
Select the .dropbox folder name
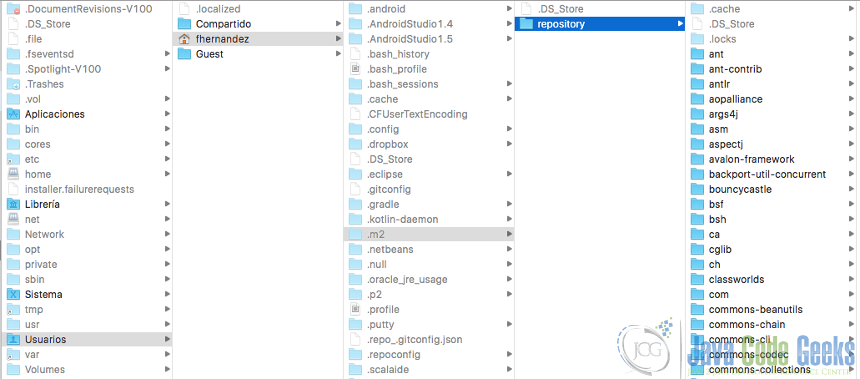[387, 144]
